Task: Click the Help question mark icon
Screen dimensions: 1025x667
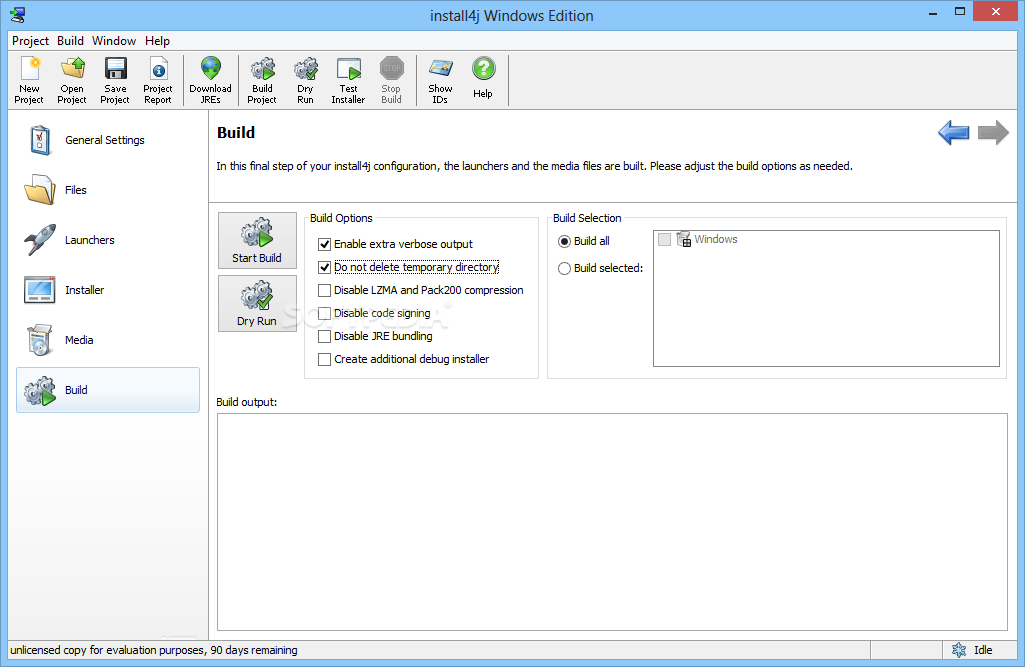Action: point(483,69)
